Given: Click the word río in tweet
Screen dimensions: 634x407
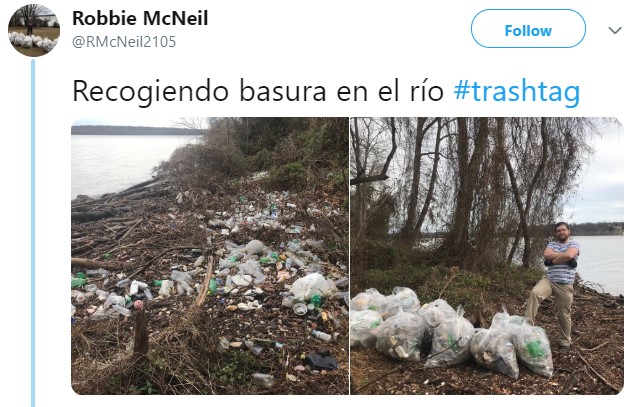Looking at the screenshot, I should point(427,91).
